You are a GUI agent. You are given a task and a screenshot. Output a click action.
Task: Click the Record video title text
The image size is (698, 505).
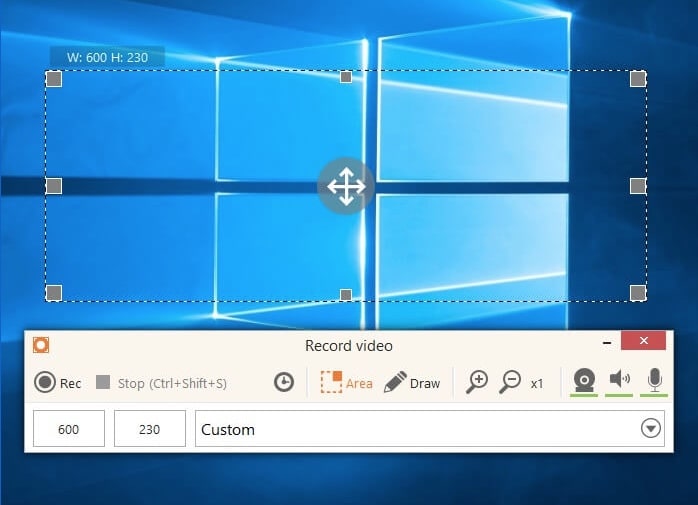pos(349,346)
